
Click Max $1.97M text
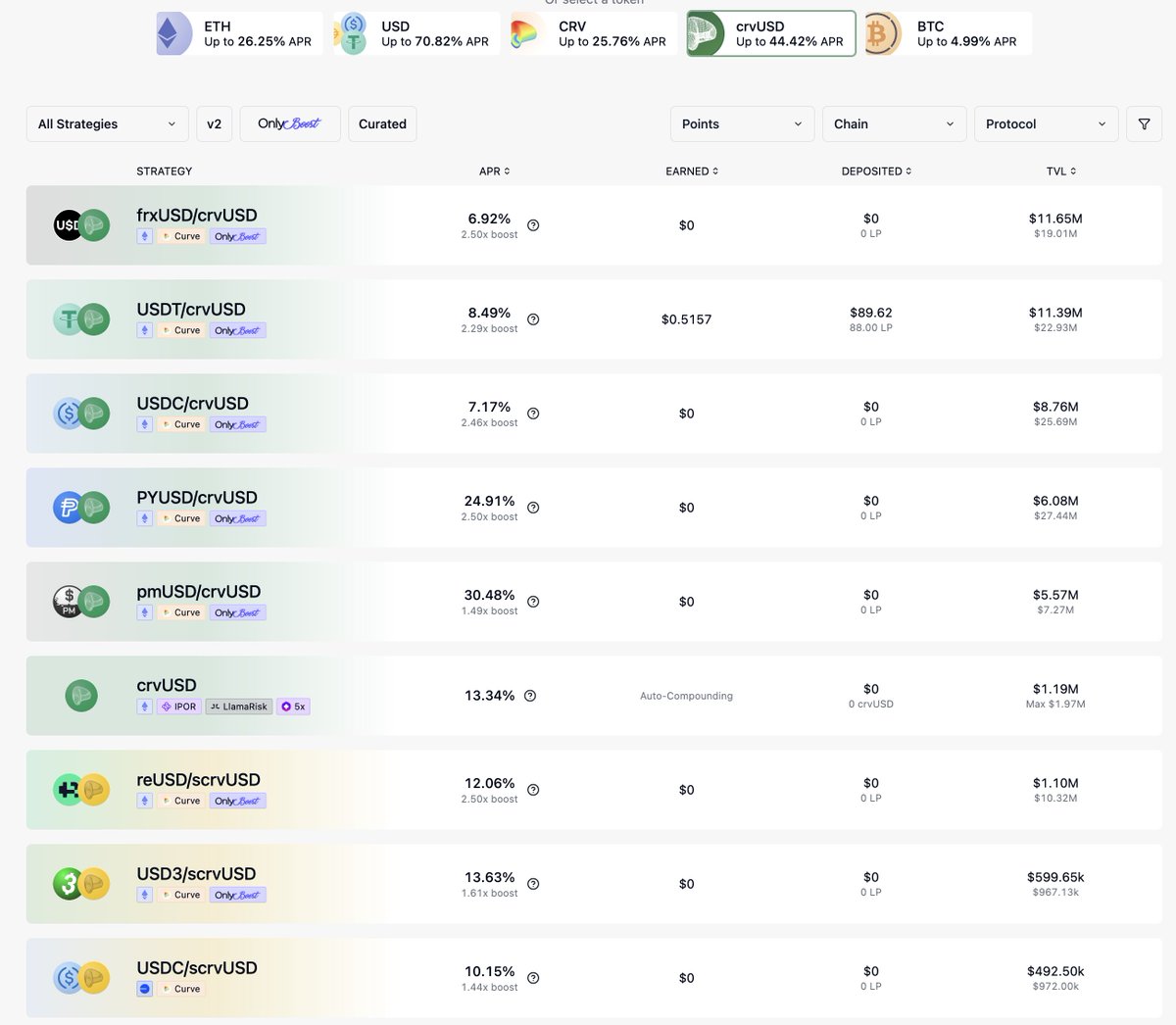coord(1055,704)
